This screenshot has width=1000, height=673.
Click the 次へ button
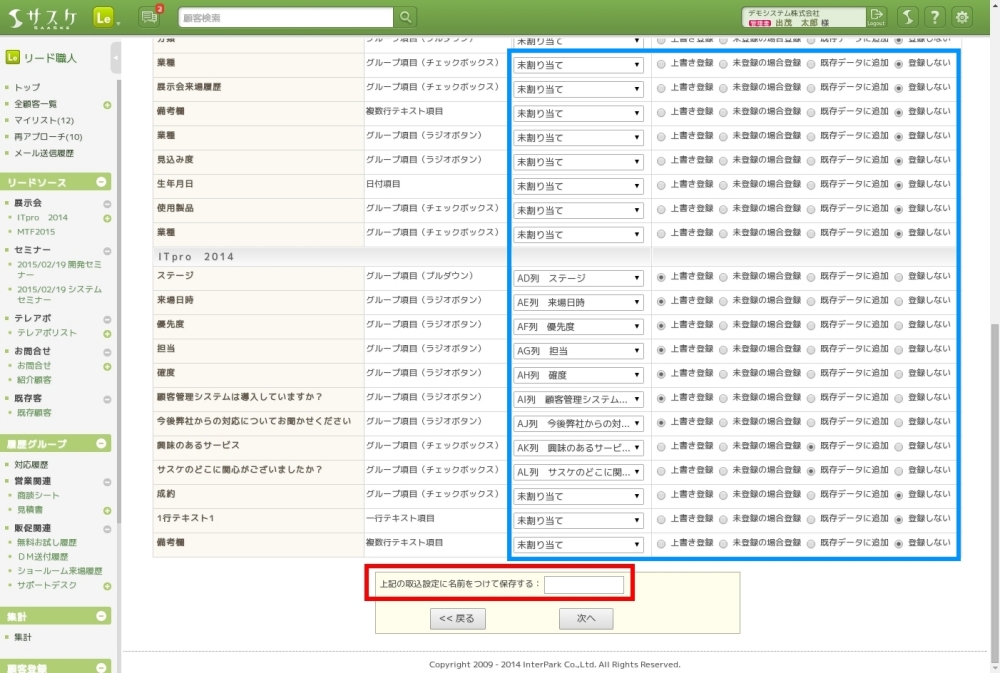(586, 619)
